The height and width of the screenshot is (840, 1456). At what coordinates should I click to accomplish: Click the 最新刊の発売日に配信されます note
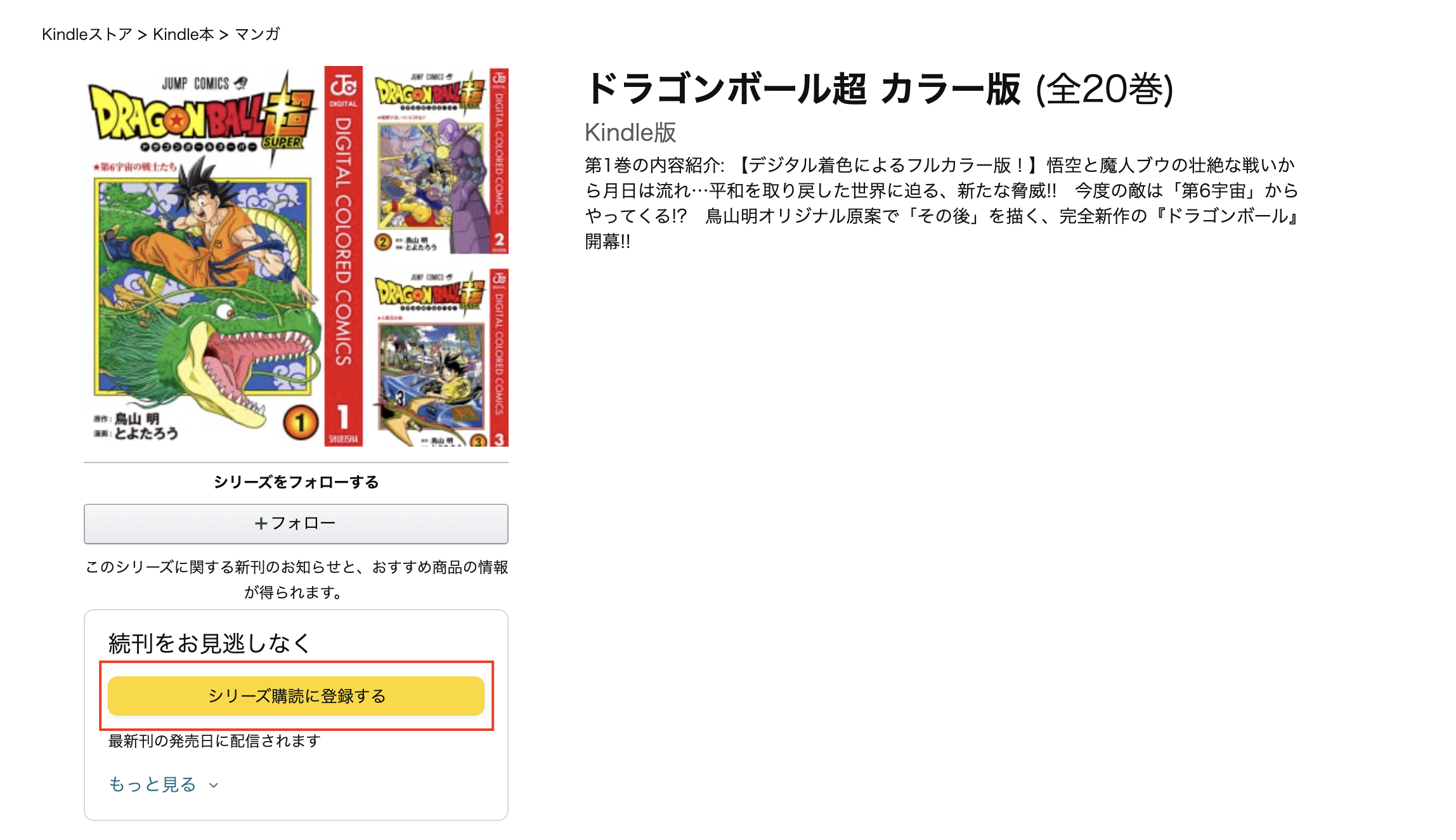coord(214,741)
